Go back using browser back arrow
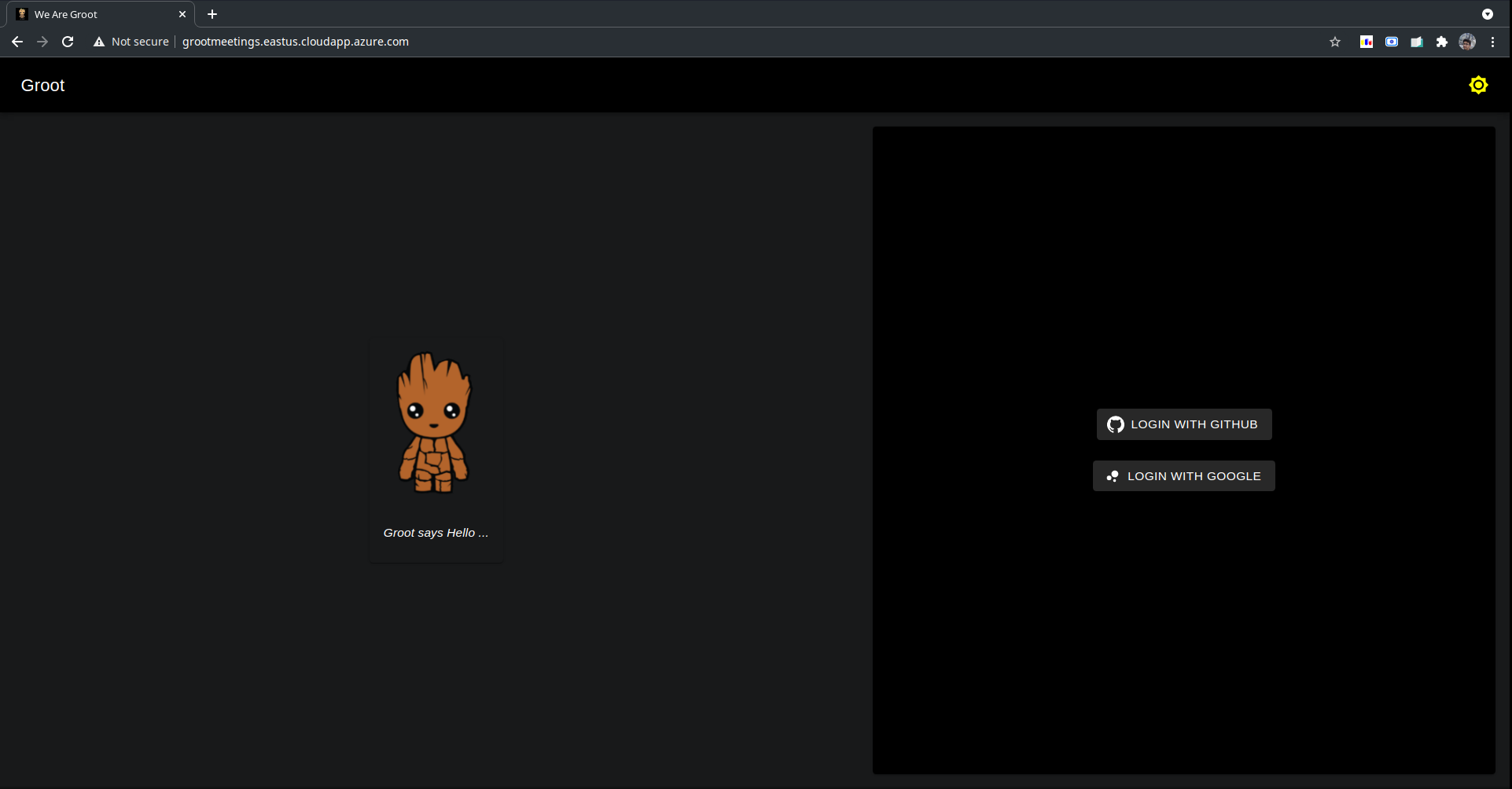Screen dimensions: 1512x789 (17, 42)
